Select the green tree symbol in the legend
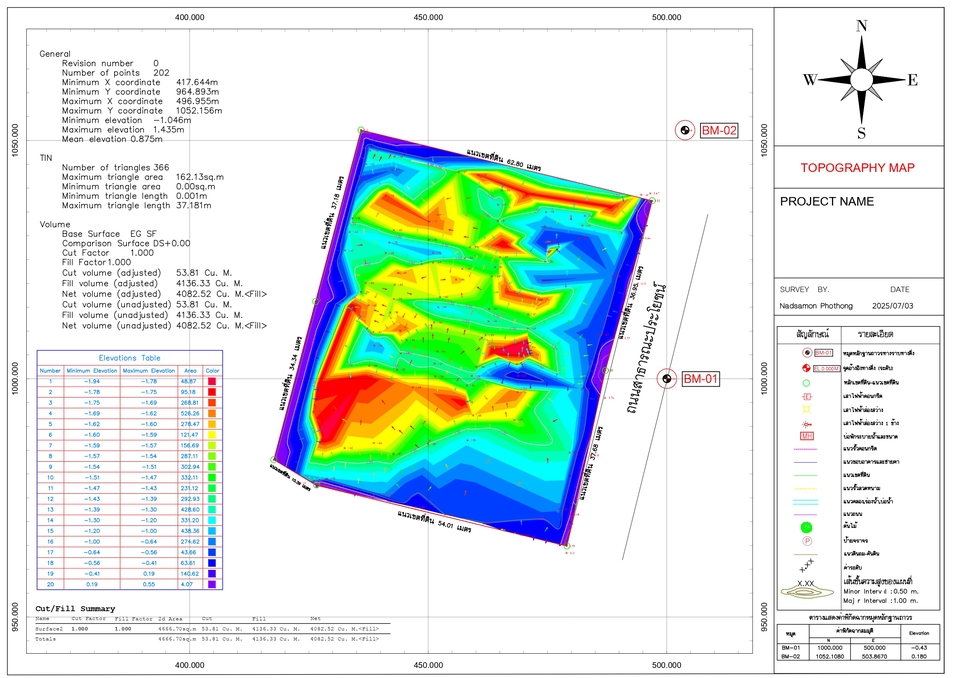960x678 pixels. [806, 526]
